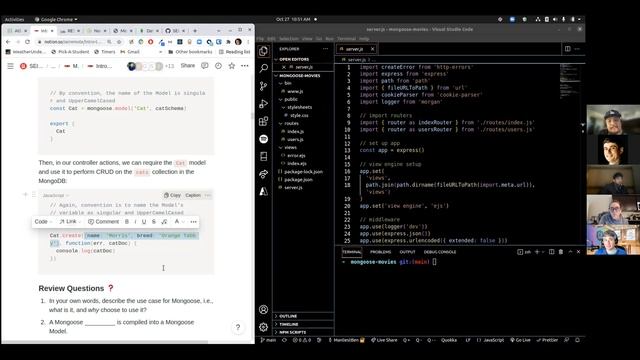Open Notion comments icon
The image size is (640, 360).
click(x=204, y=66)
